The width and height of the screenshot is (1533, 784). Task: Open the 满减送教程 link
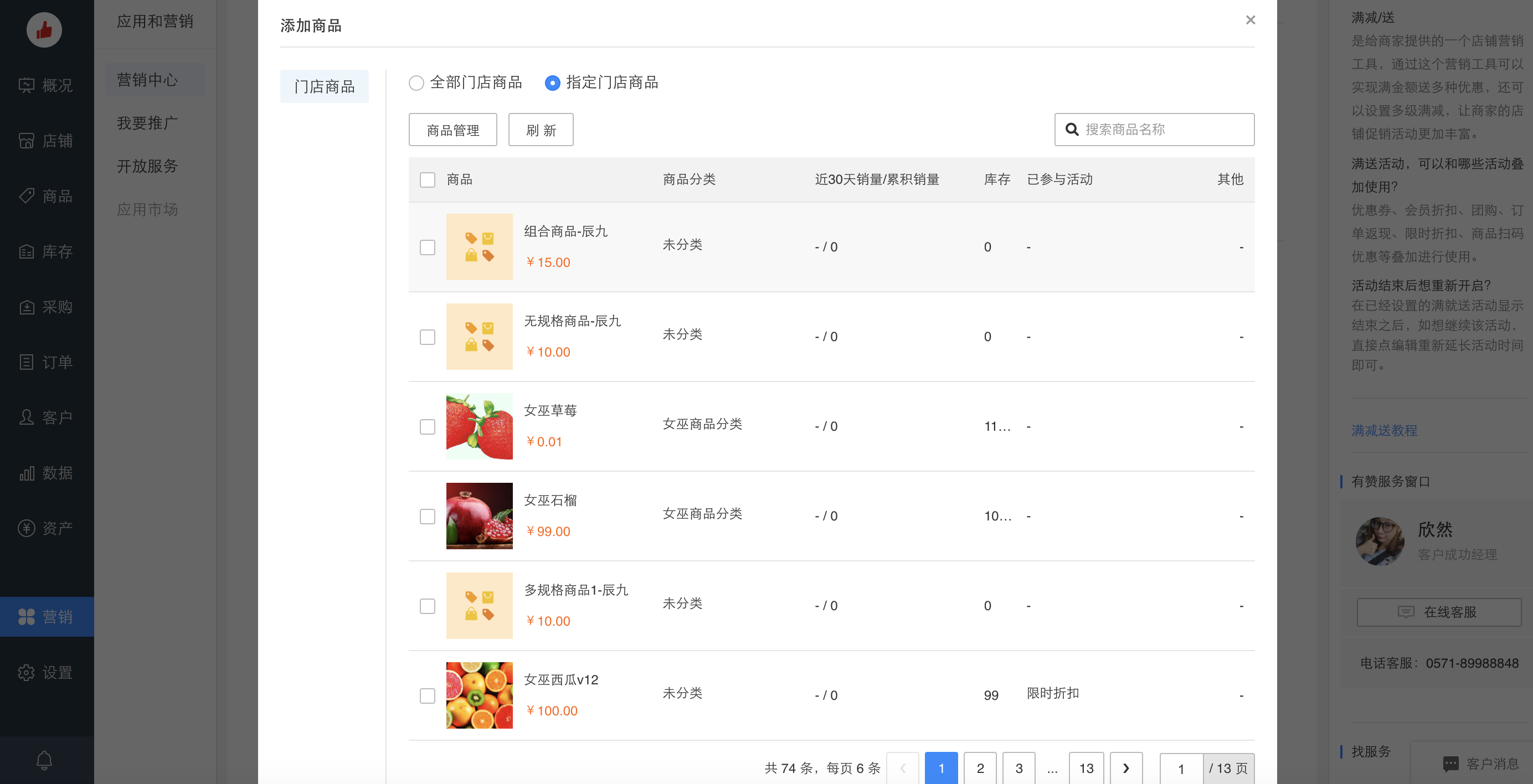1384,430
